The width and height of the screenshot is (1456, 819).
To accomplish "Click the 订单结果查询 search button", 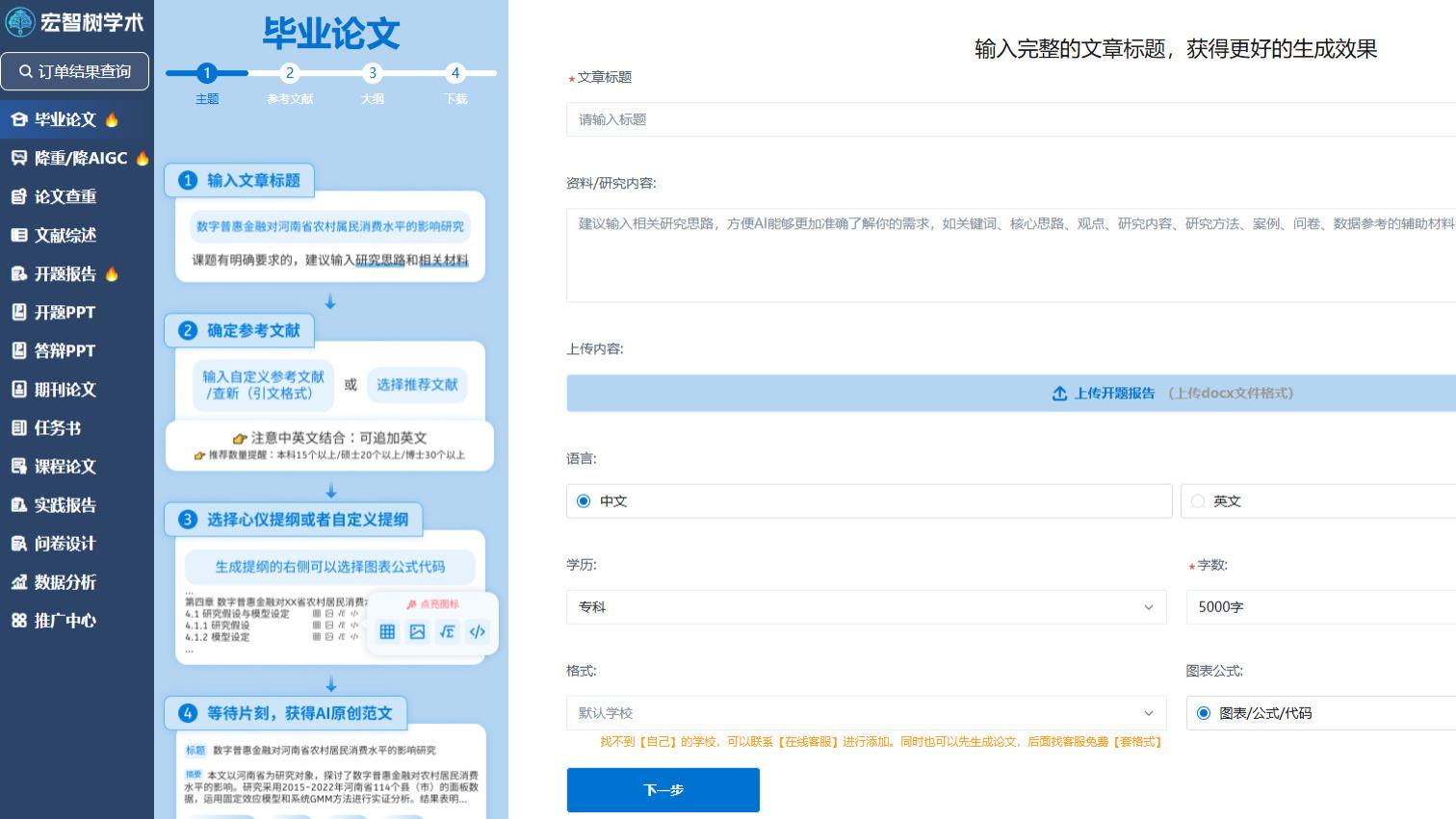I will click(x=75, y=71).
